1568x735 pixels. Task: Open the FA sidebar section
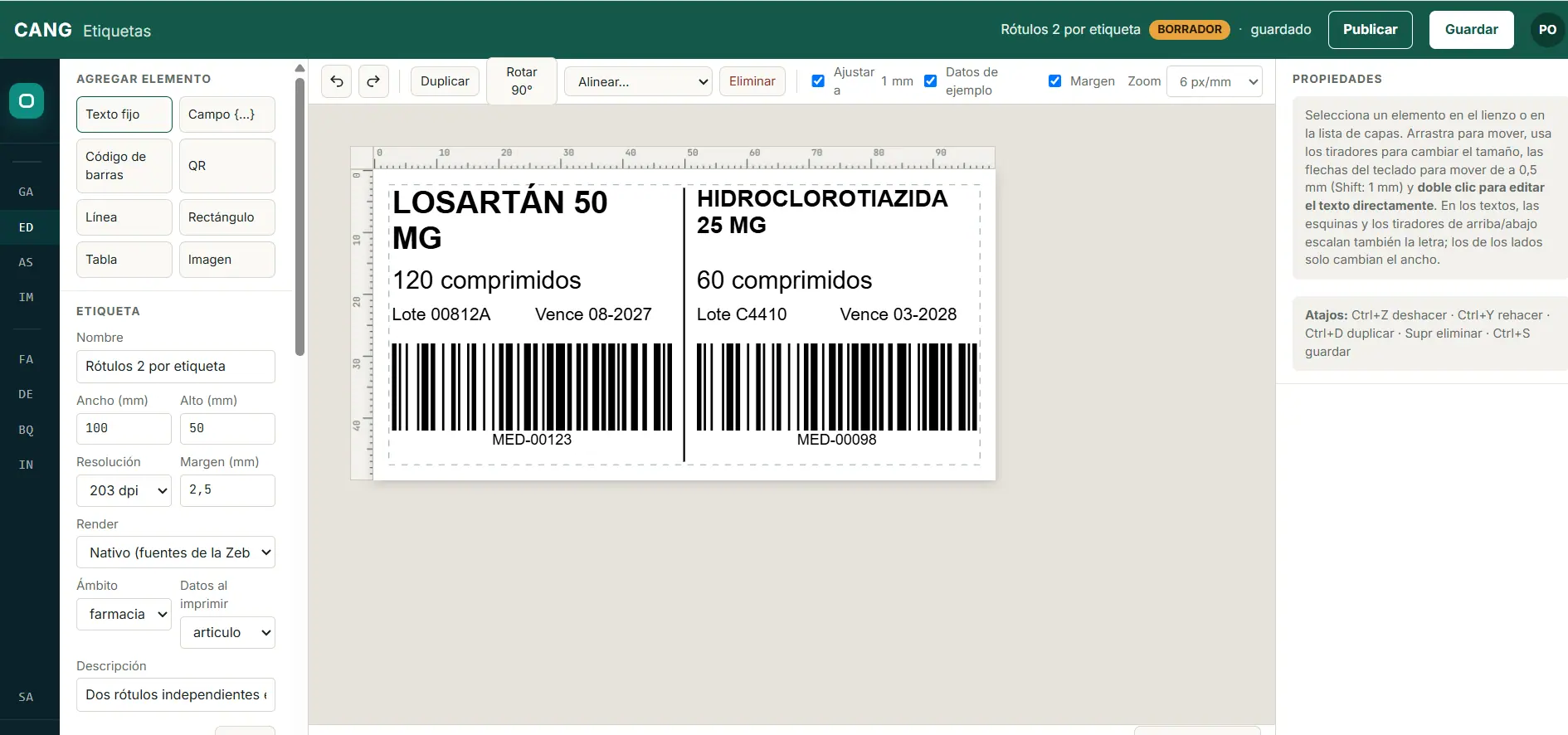tap(27, 359)
